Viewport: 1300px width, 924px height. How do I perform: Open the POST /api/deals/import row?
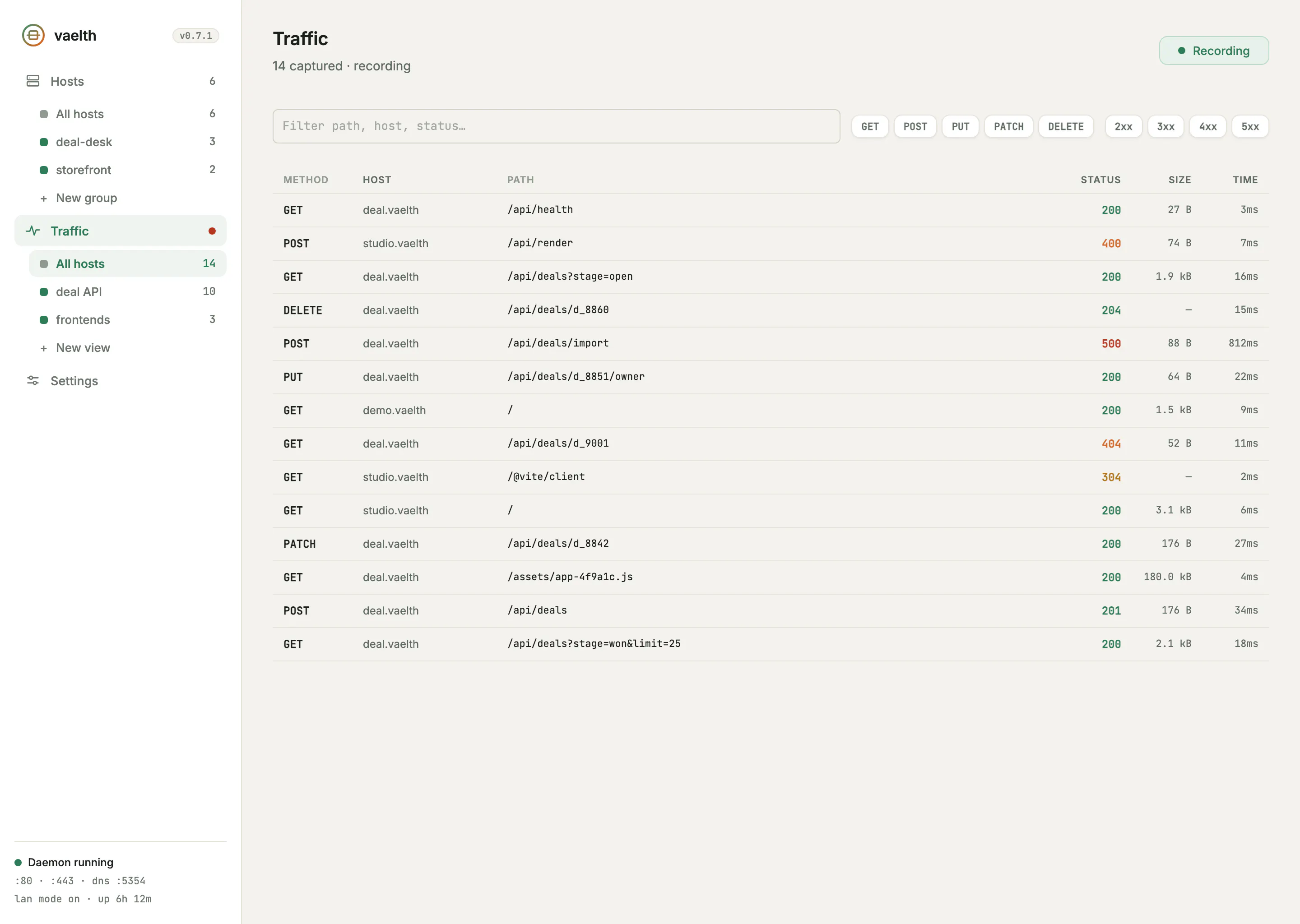[771, 344]
